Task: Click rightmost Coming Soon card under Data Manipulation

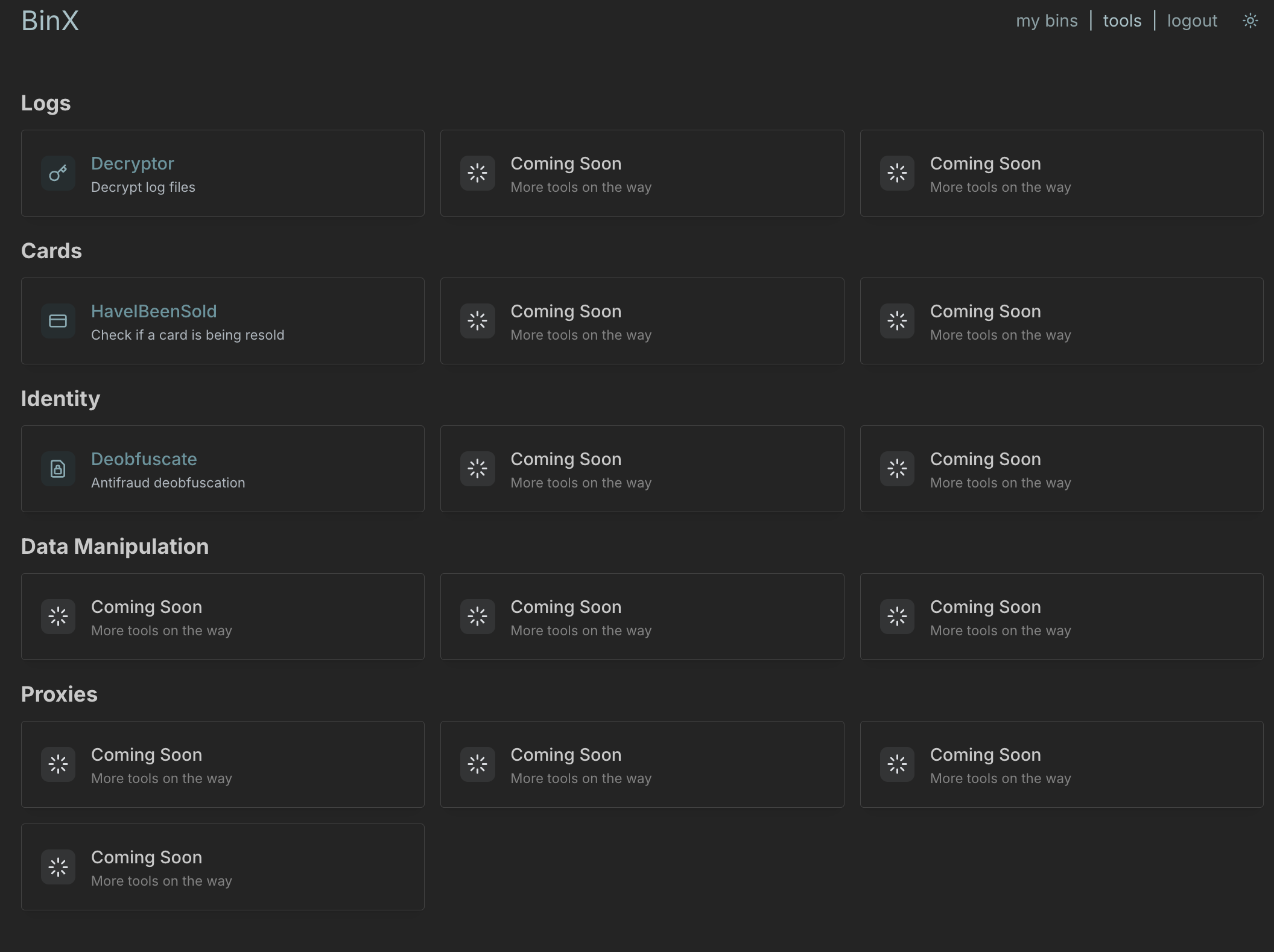Action: (1062, 617)
